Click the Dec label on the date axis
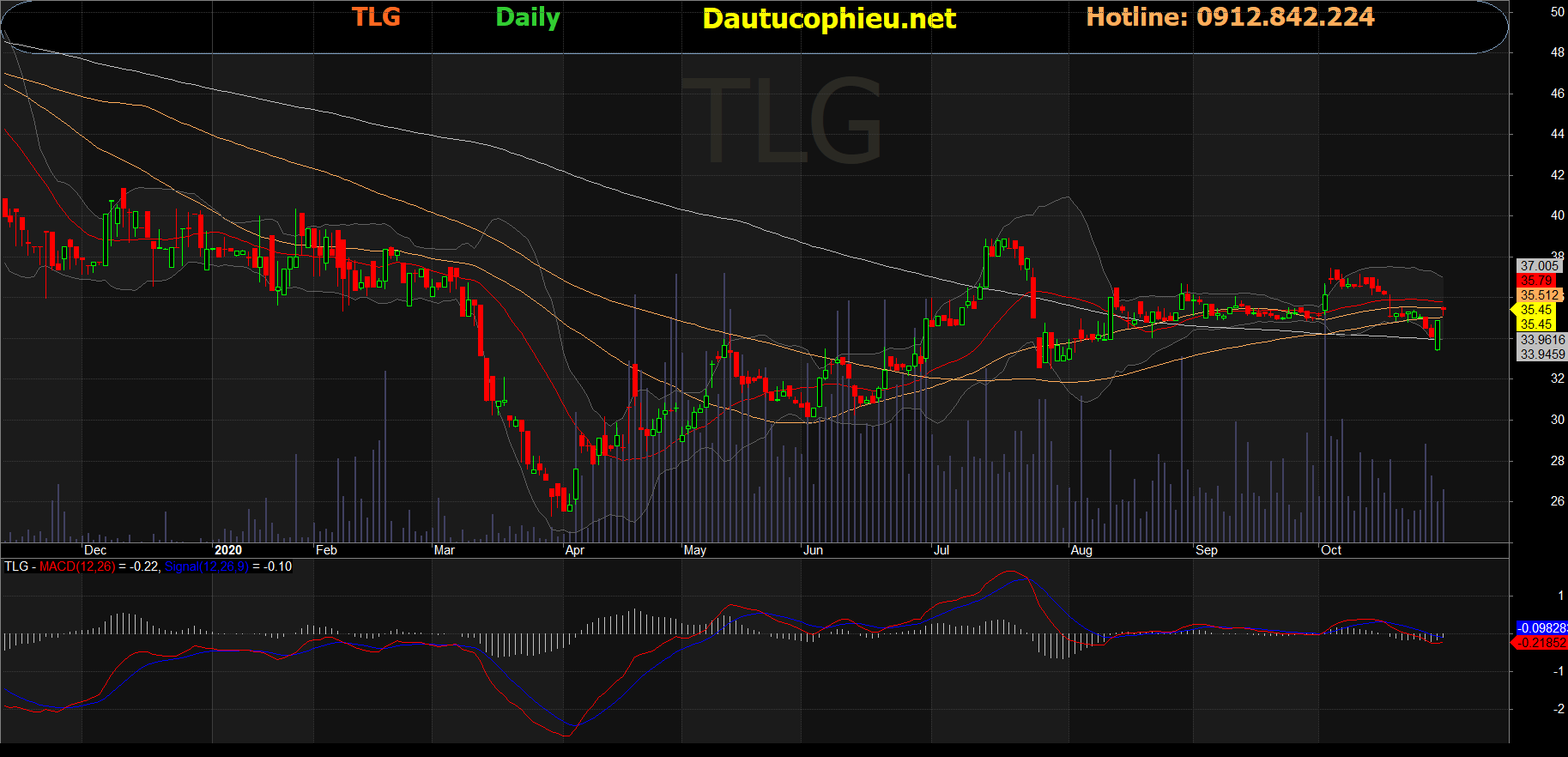Image resolution: width=1568 pixels, height=757 pixels. [x=95, y=550]
